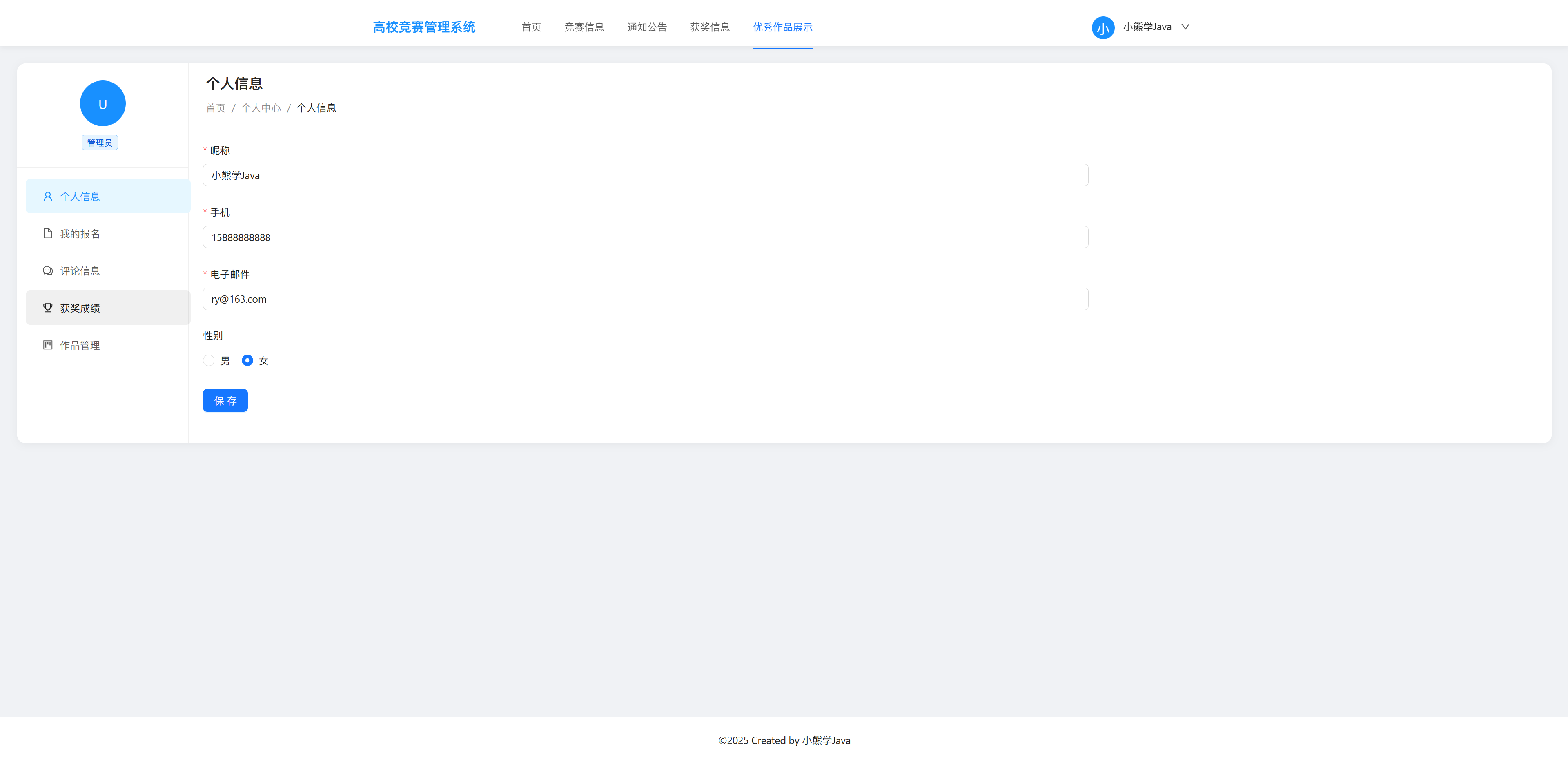The height and width of the screenshot is (762, 1568).
Task: Open the 竞赛信息 navigation tab
Action: [x=584, y=27]
